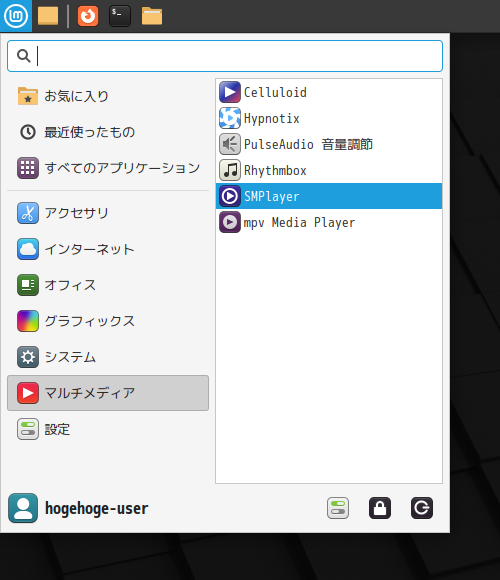Open settings manager button at menu bottom
Viewport: 500px width, 580px height.
pos(338,508)
